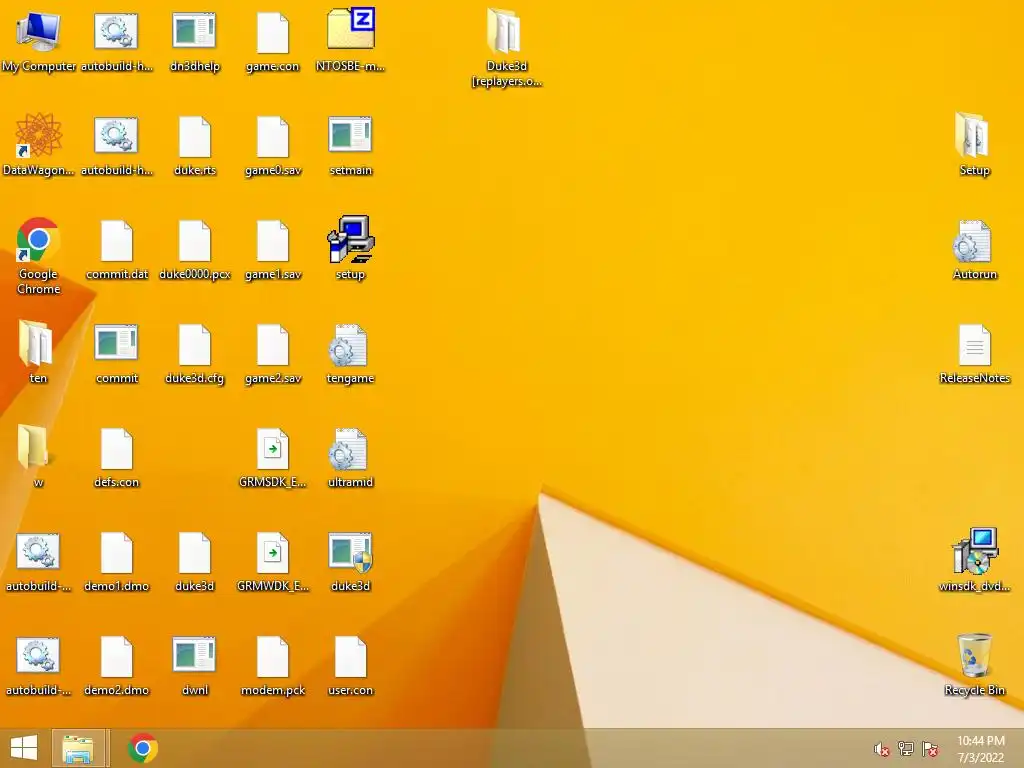The height and width of the screenshot is (768, 1024).
Task: Launch Chrome from the taskbar
Action: (x=142, y=748)
